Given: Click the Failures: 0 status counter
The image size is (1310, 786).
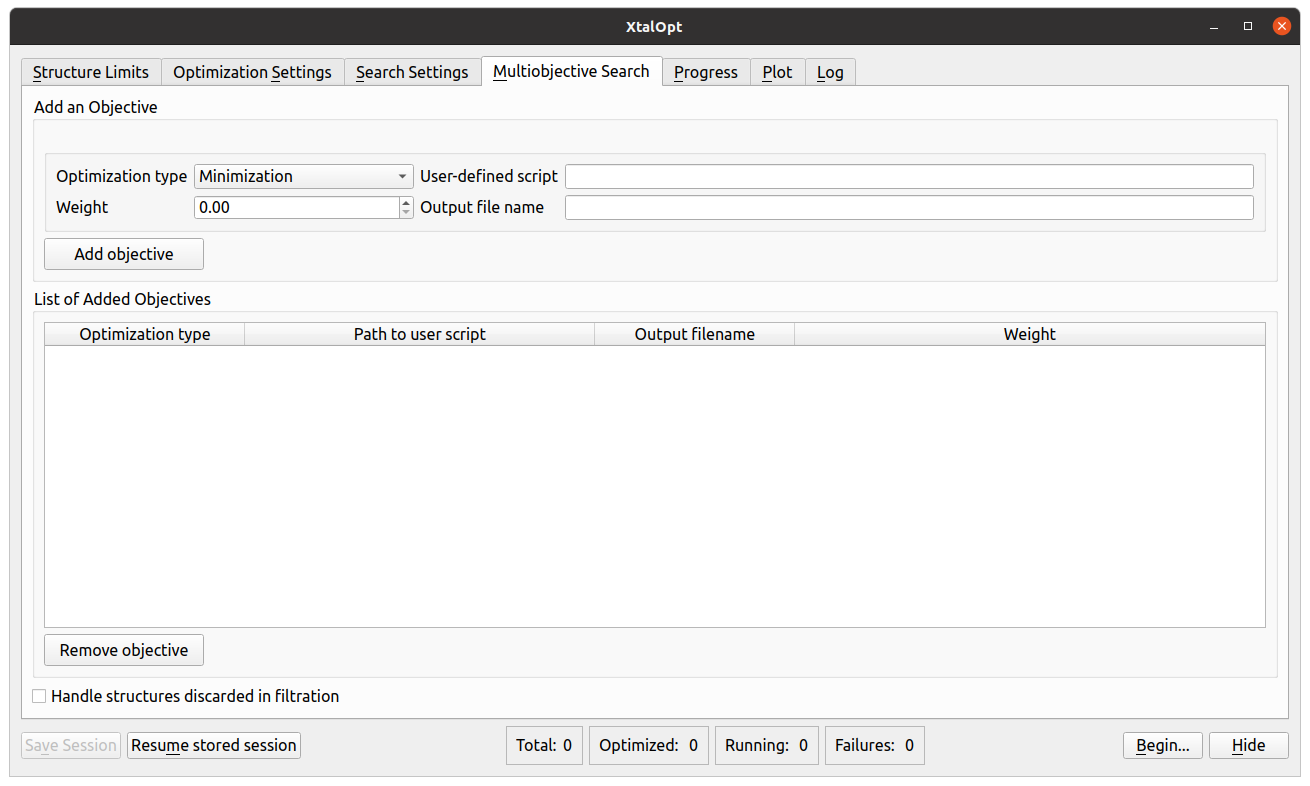Looking at the screenshot, I should [x=874, y=745].
